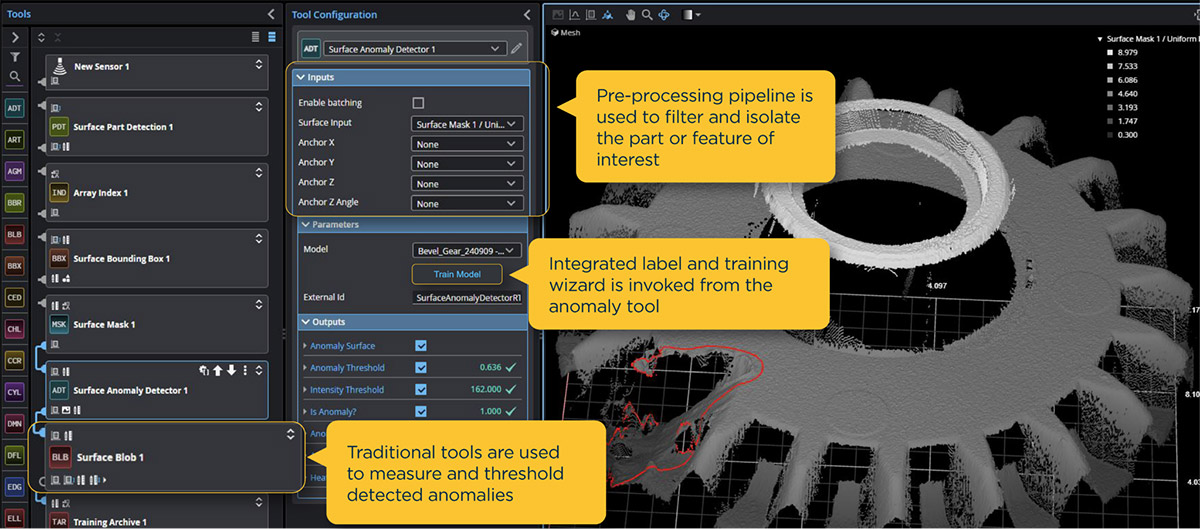Choose the CYL tool from the sidebar
Image resolution: width=1200 pixels, height=529 pixels.
(x=14, y=391)
